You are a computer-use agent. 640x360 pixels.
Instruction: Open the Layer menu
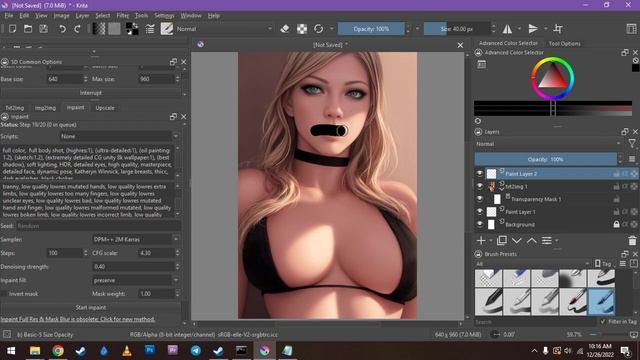[x=82, y=16]
